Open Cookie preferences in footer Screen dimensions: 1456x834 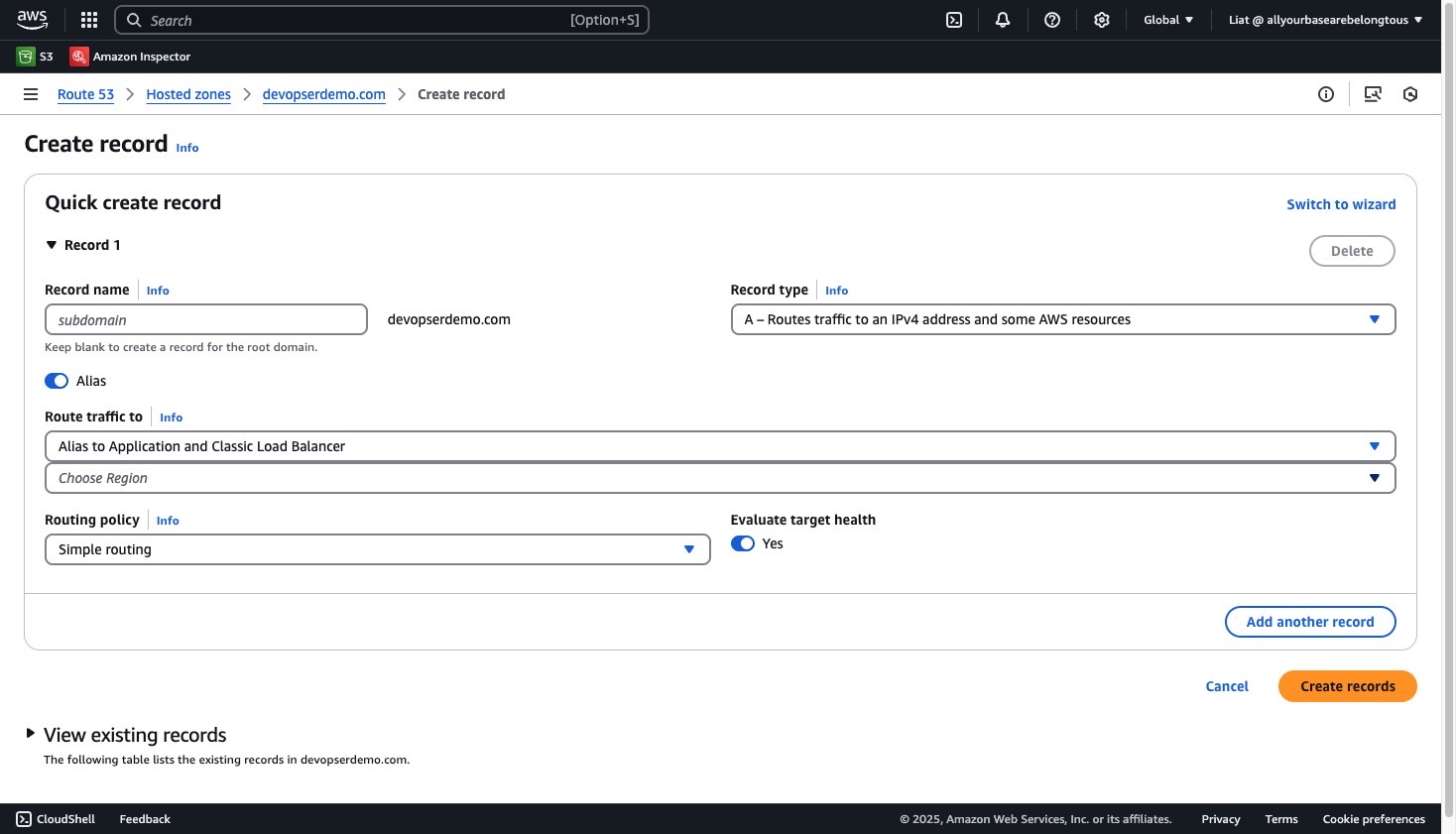(1374, 819)
